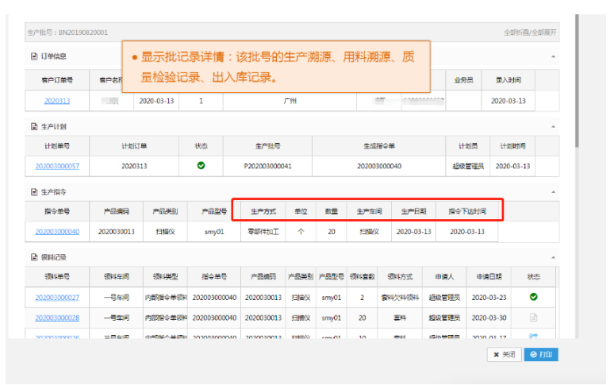
Task: Click green check status for requisition 202003000027
Action: [533, 297]
